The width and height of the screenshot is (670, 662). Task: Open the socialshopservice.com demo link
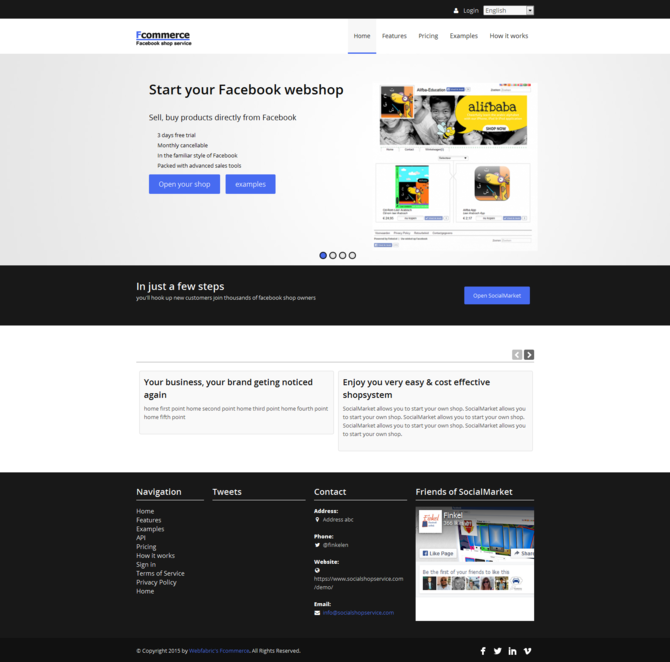coord(359,583)
